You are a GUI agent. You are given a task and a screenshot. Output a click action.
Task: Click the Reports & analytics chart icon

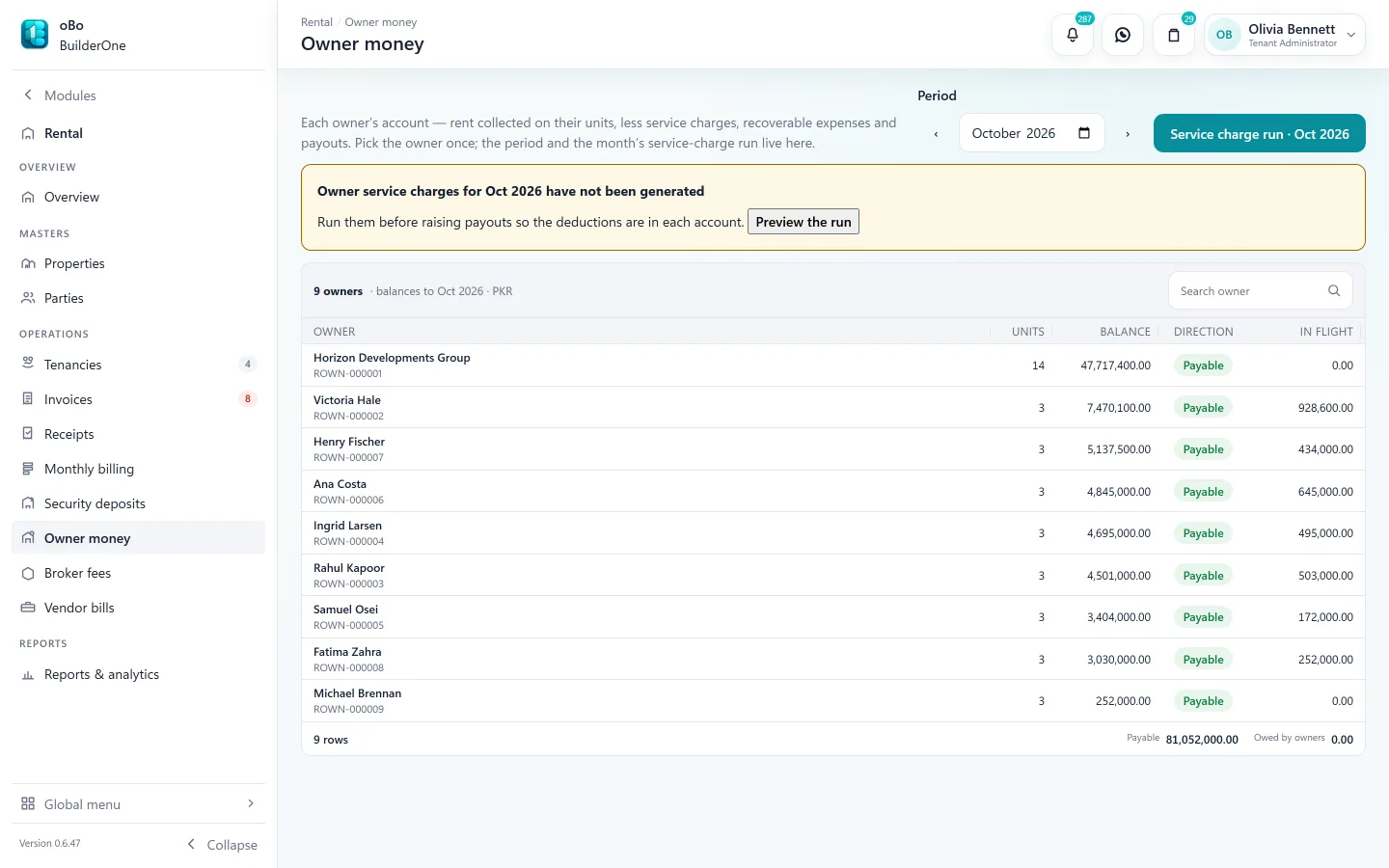(x=28, y=674)
